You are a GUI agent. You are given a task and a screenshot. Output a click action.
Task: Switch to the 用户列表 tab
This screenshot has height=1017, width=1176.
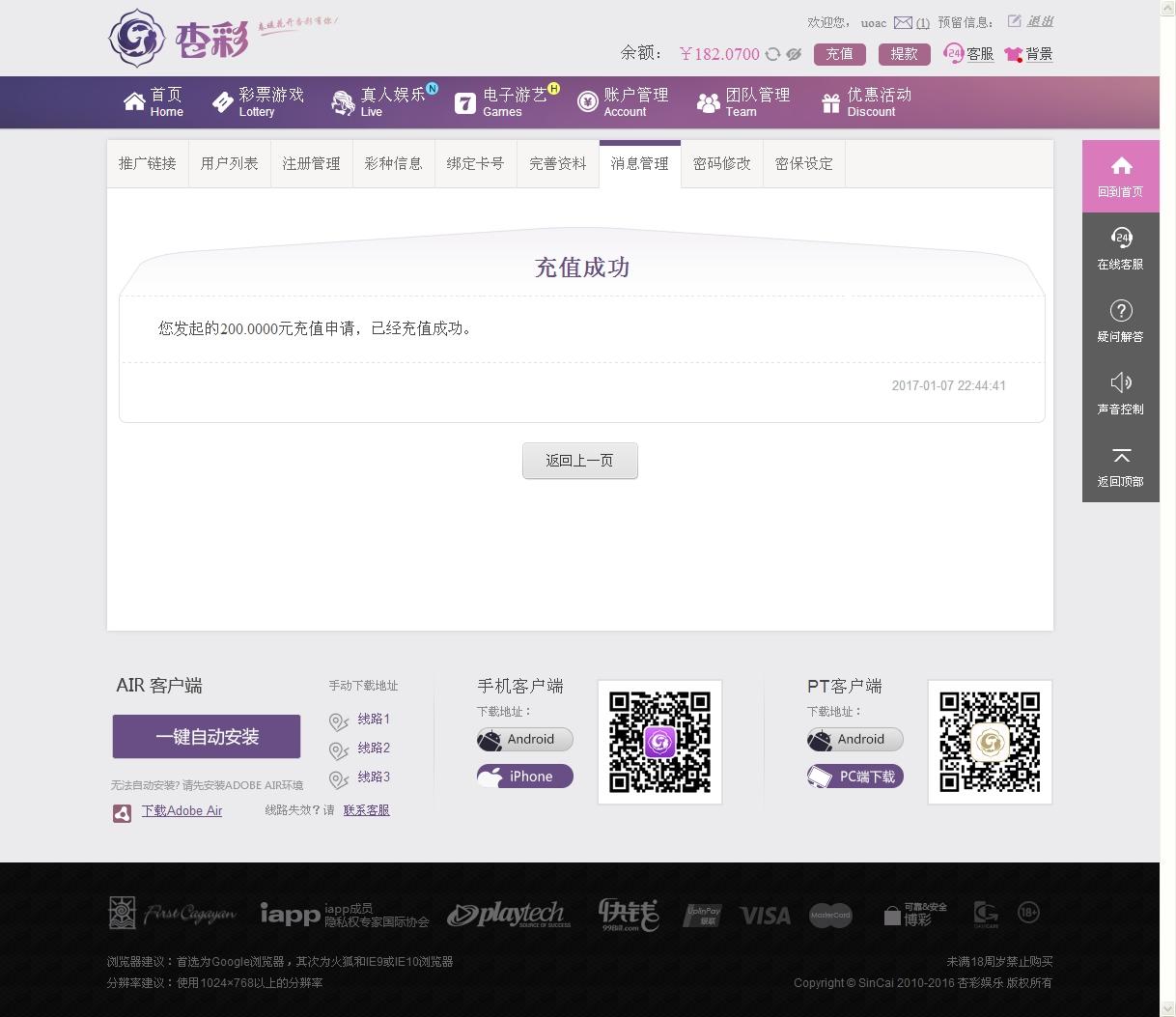[x=230, y=163]
